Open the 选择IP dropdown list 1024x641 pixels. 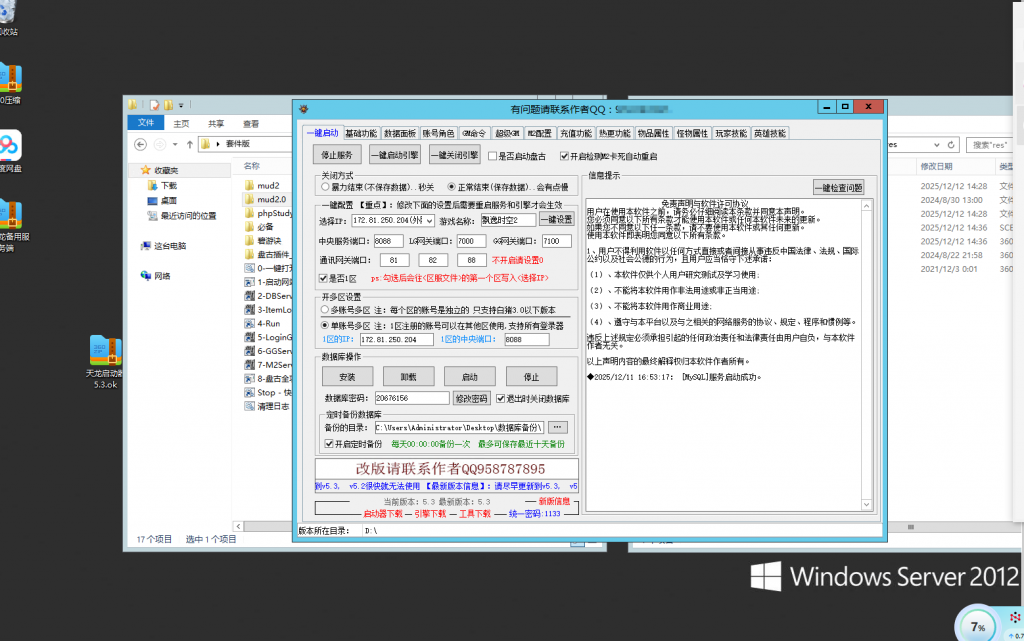[x=430, y=220]
